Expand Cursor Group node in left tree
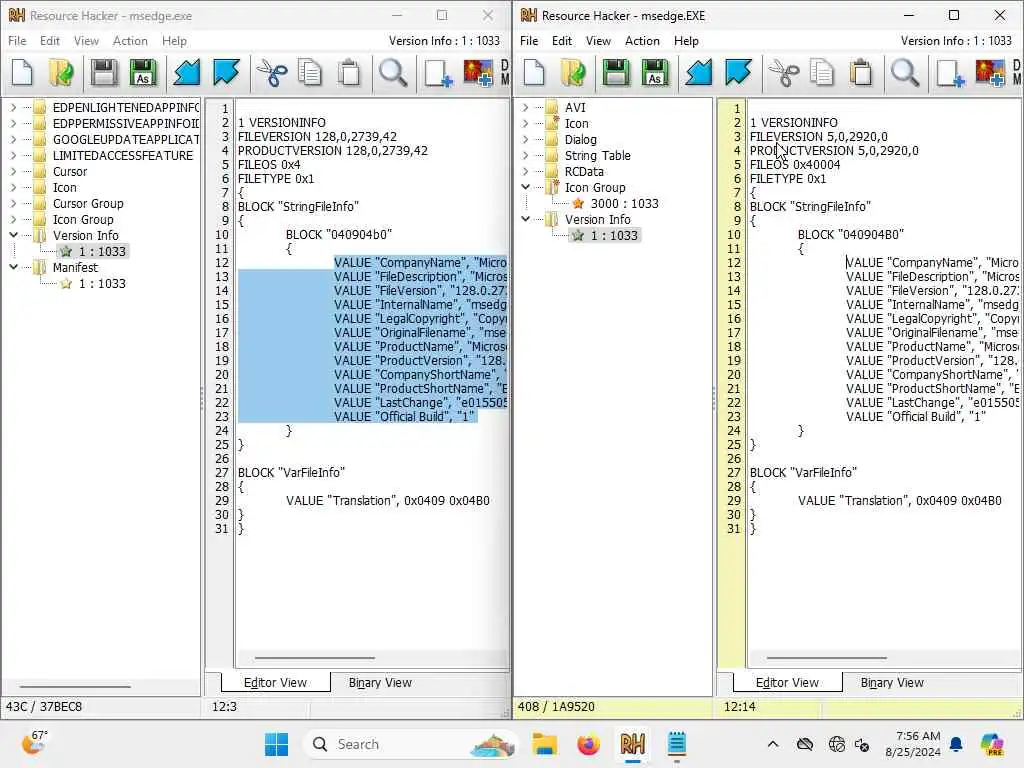 [13, 203]
